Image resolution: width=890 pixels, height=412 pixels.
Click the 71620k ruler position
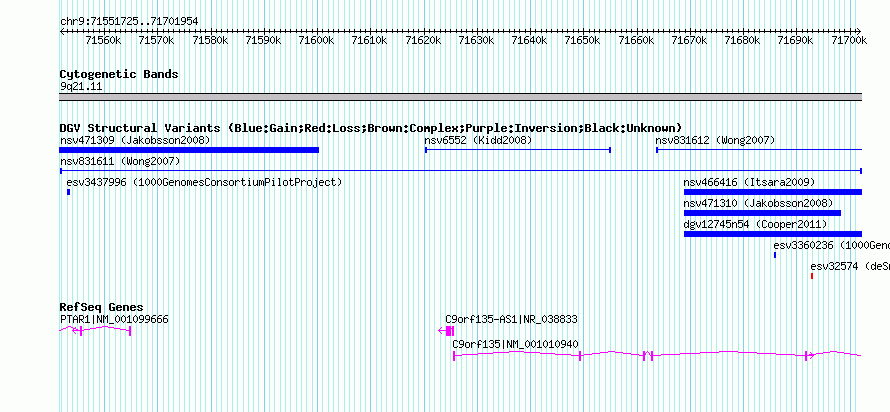point(423,40)
